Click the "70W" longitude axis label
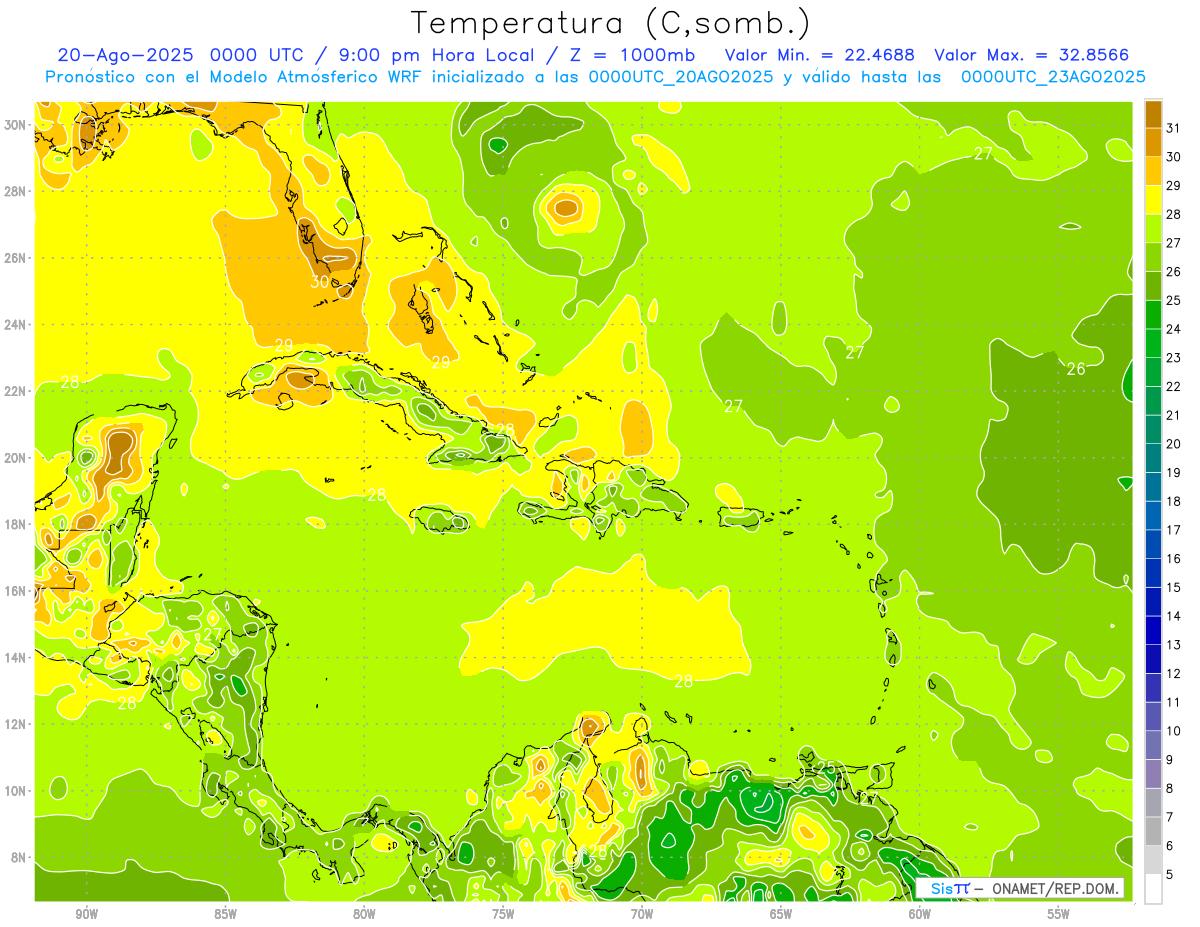The height and width of the screenshot is (927, 1200). (x=642, y=914)
